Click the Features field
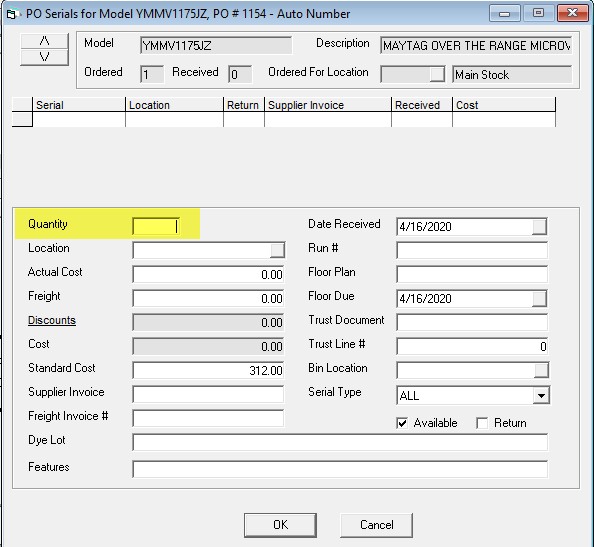The height and width of the screenshot is (547, 594). click(x=340, y=469)
